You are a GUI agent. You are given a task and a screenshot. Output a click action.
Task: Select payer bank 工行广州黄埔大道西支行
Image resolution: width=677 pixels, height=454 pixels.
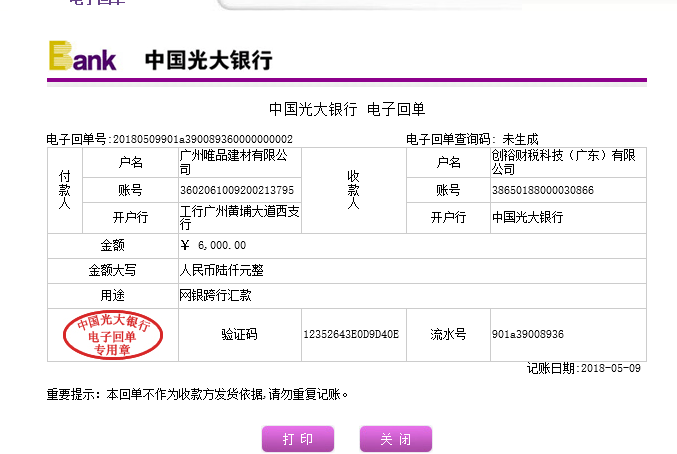tap(240, 218)
